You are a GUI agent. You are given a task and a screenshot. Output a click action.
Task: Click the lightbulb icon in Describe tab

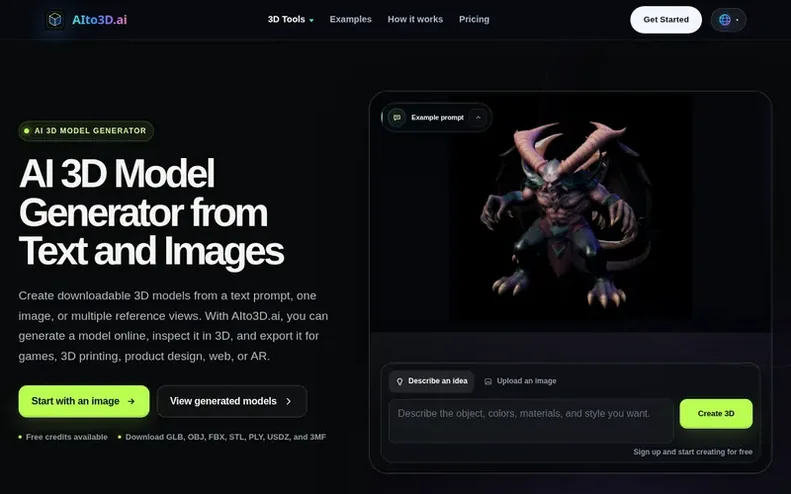(400, 381)
